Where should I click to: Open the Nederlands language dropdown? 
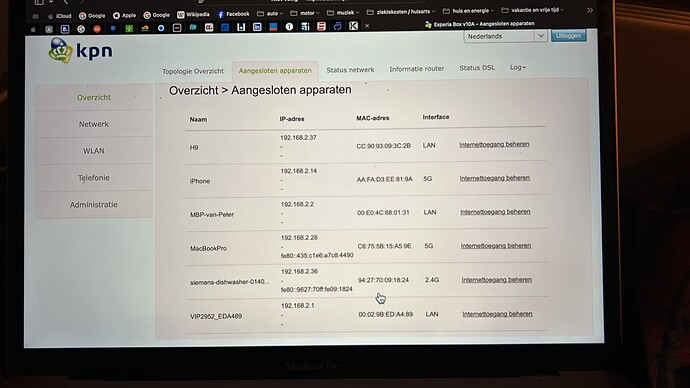point(505,37)
